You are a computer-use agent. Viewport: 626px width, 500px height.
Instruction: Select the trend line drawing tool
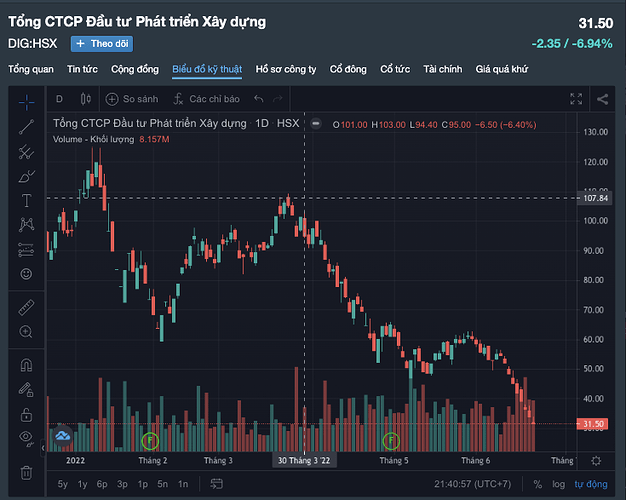coord(27,125)
